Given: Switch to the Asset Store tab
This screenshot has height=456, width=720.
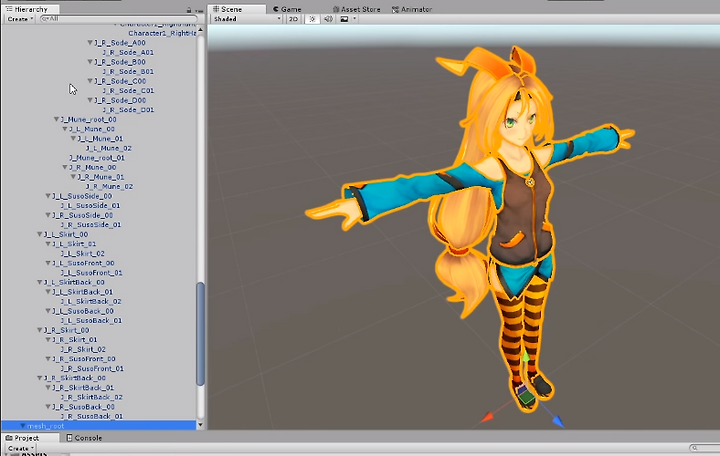Looking at the screenshot, I should coord(356,9).
